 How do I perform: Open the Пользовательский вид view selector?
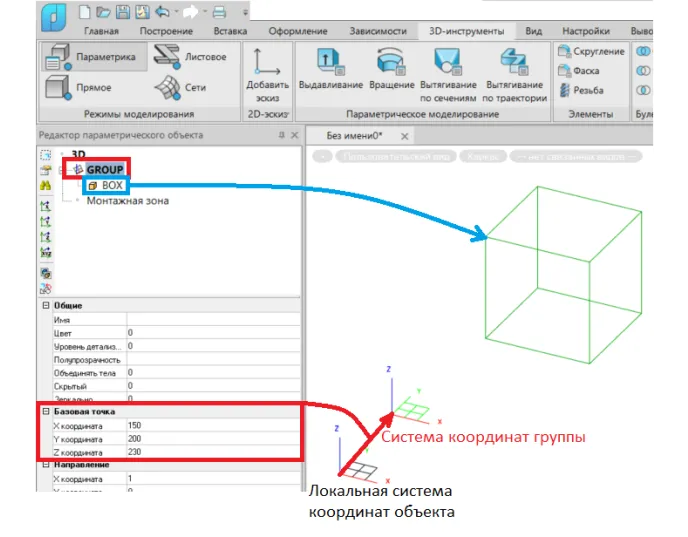396,156
